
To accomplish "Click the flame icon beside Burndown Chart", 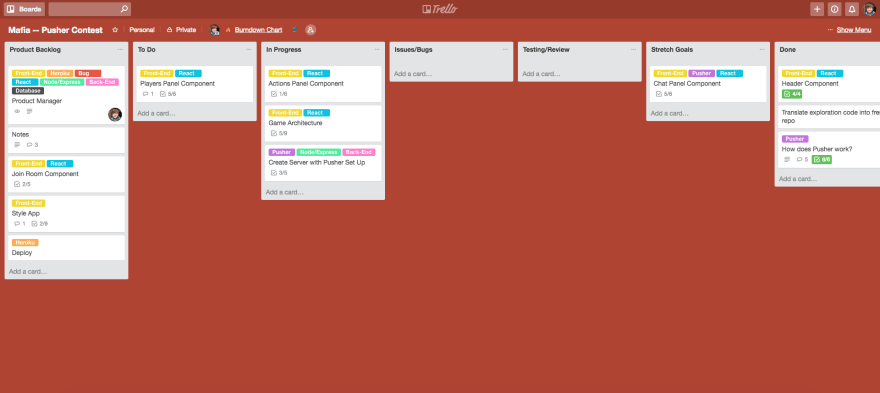I will tap(228, 30).
